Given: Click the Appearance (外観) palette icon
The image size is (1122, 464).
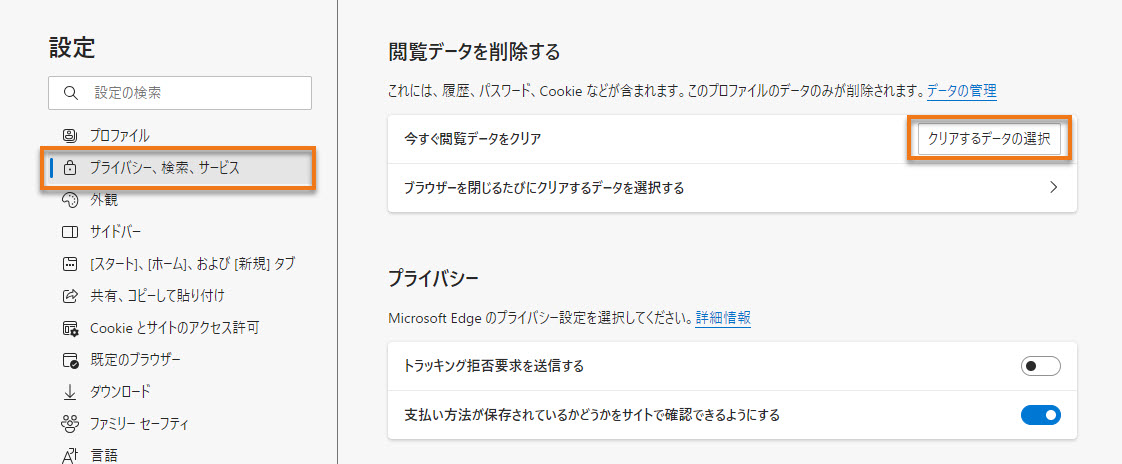Looking at the screenshot, I should click(x=69, y=200).
